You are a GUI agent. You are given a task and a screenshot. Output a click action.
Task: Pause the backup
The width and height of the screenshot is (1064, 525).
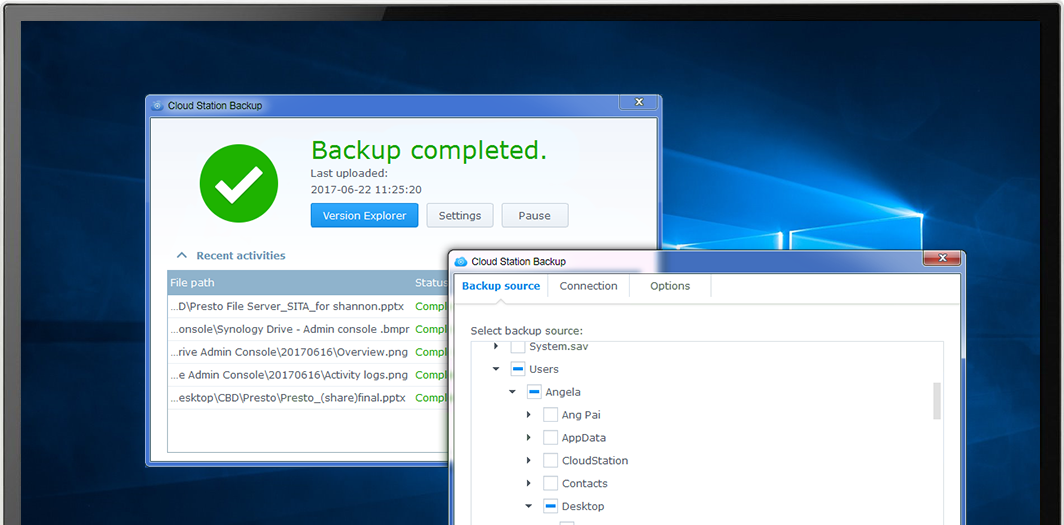534,215
